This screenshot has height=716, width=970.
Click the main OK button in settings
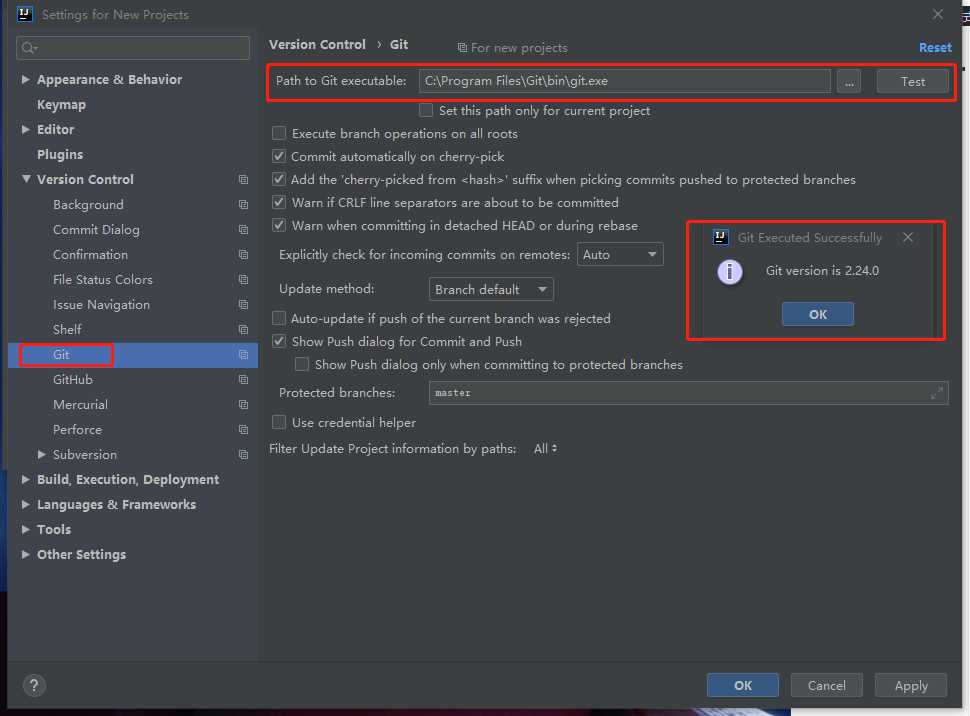(742, 685)
